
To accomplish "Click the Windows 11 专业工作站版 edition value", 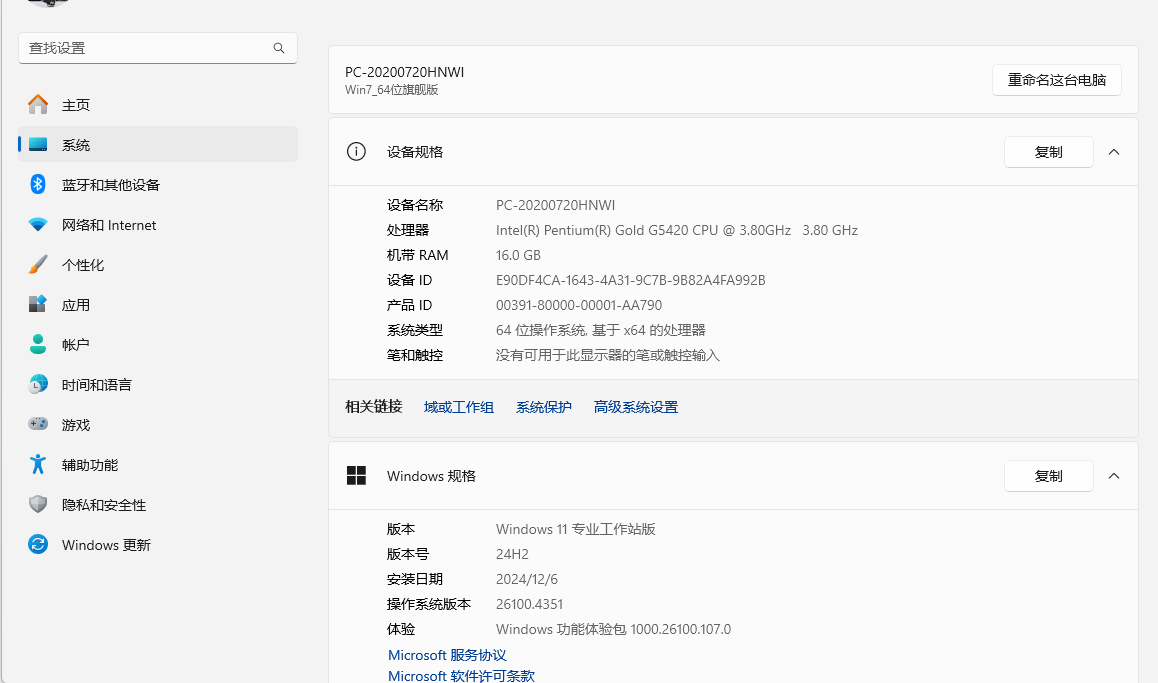I will click(x=576, y=529).
